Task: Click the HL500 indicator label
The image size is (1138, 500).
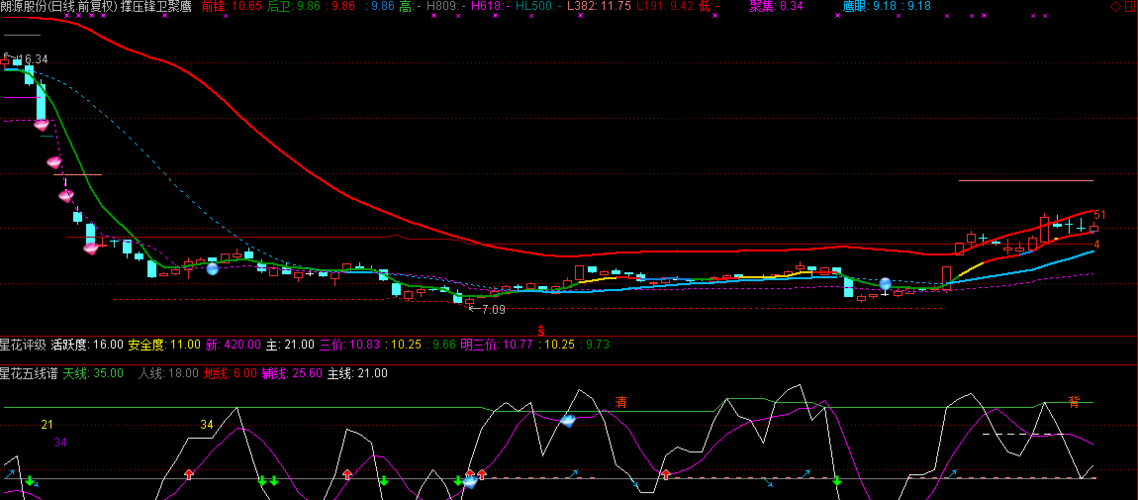Action: coord(539,7)
